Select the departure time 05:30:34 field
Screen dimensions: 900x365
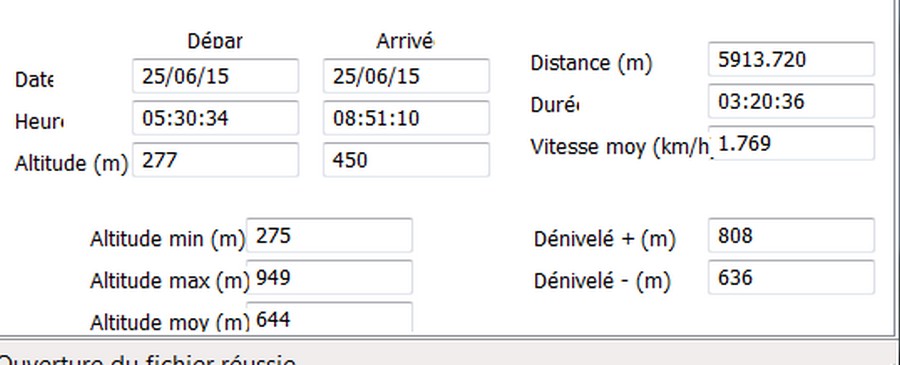tap(215, 118)
